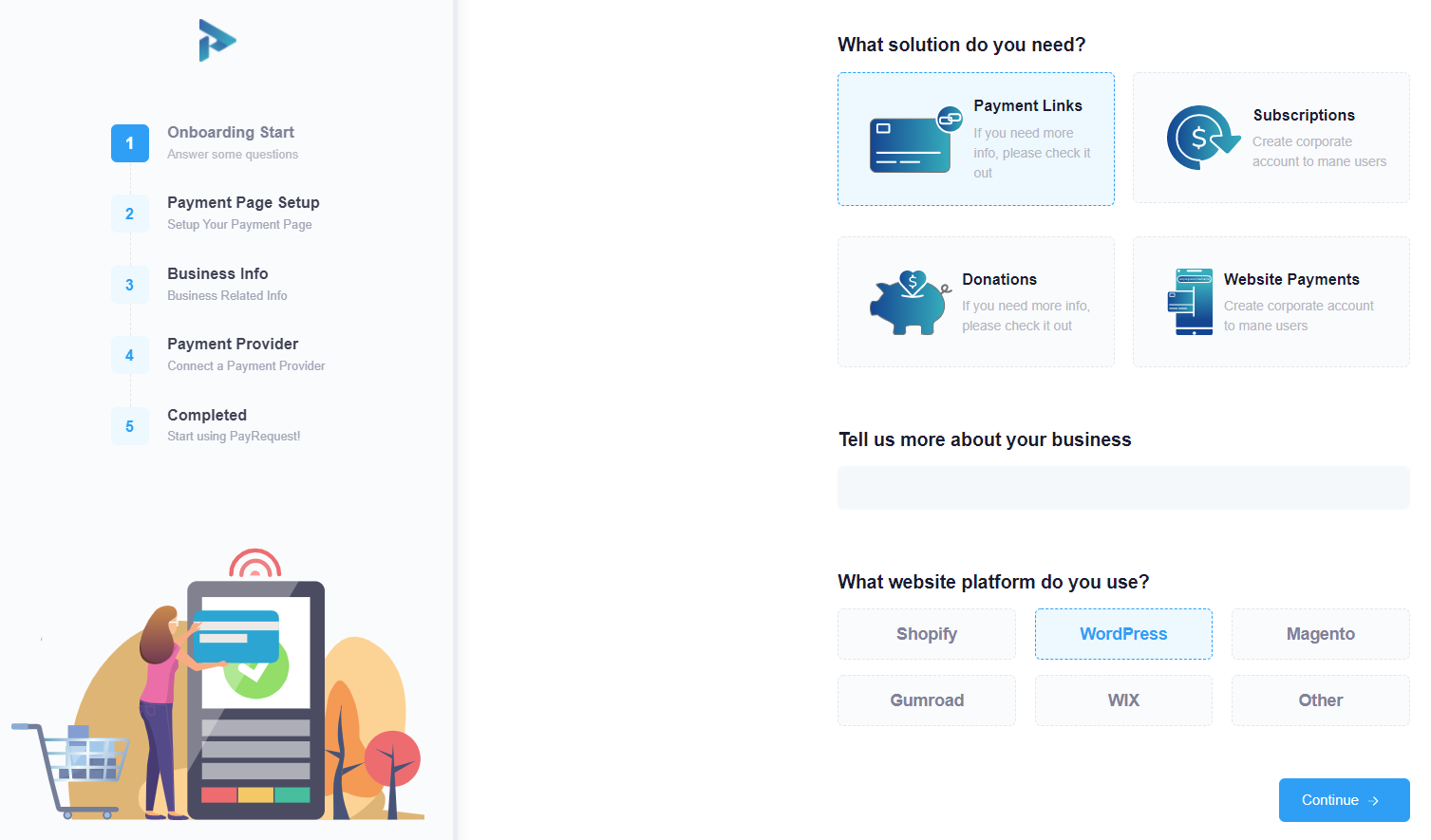Choose the Magento platform option

pos(1321,634)
